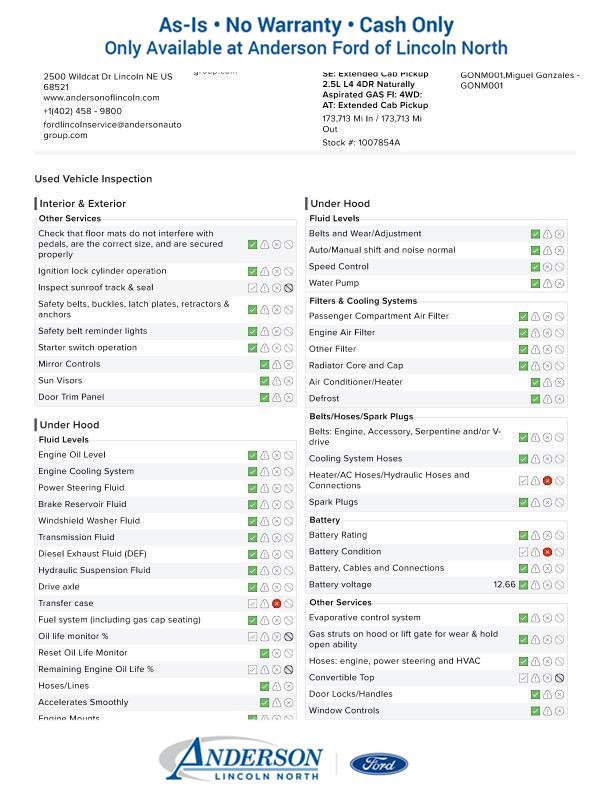The width and height of the screenshot is (612, 792).
Task: Toggle green checkbox for Battery Rating
Action: 524,536
